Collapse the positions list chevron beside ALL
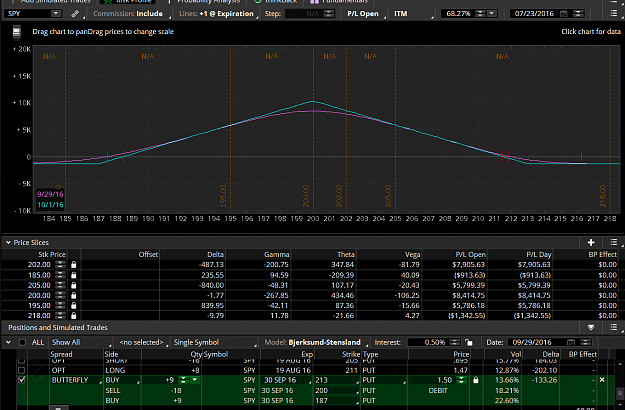 pyautogui.click(x=8, y=342)
